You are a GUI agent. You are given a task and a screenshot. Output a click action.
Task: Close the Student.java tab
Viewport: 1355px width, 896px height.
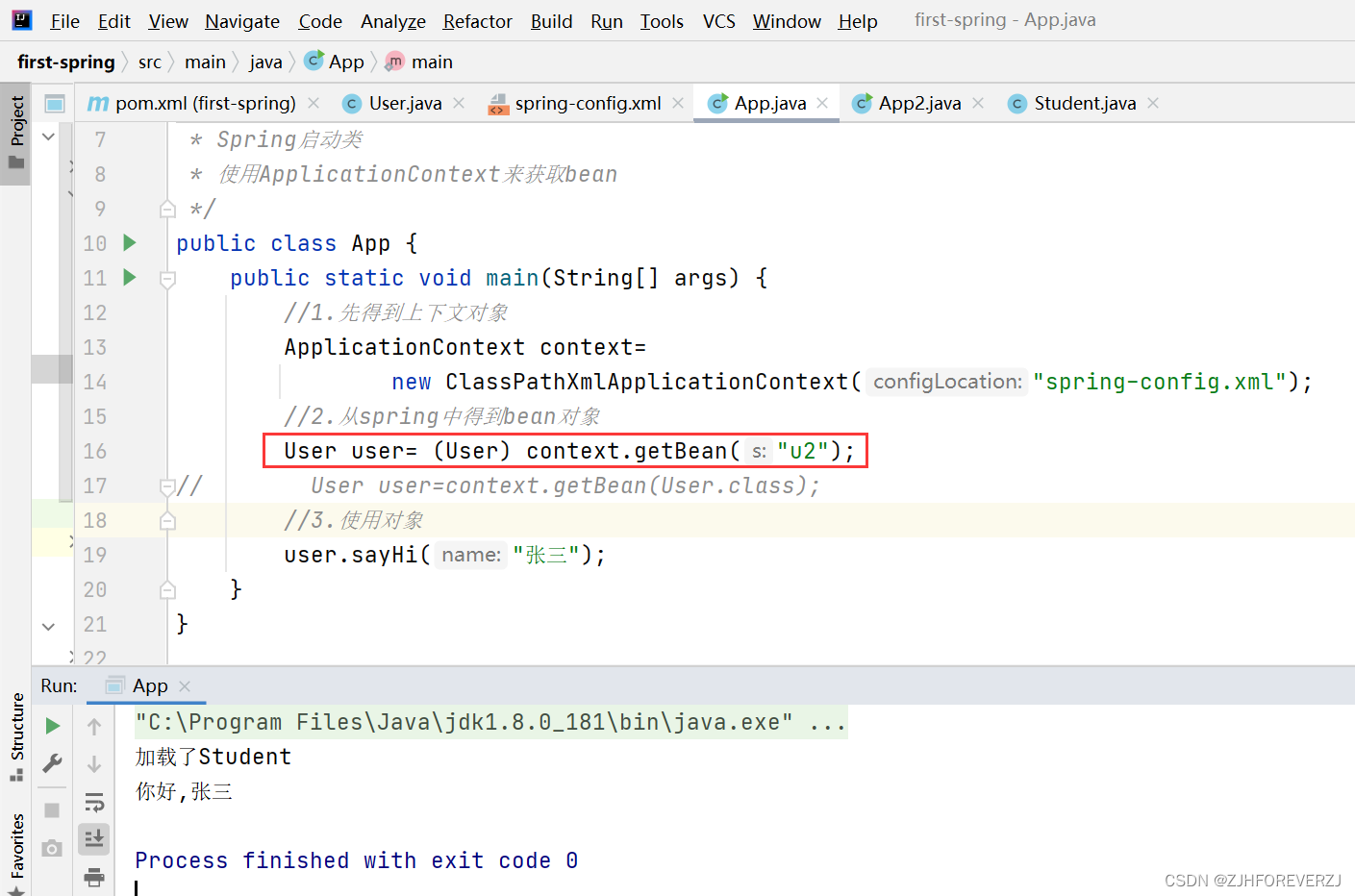[1153, 103]
